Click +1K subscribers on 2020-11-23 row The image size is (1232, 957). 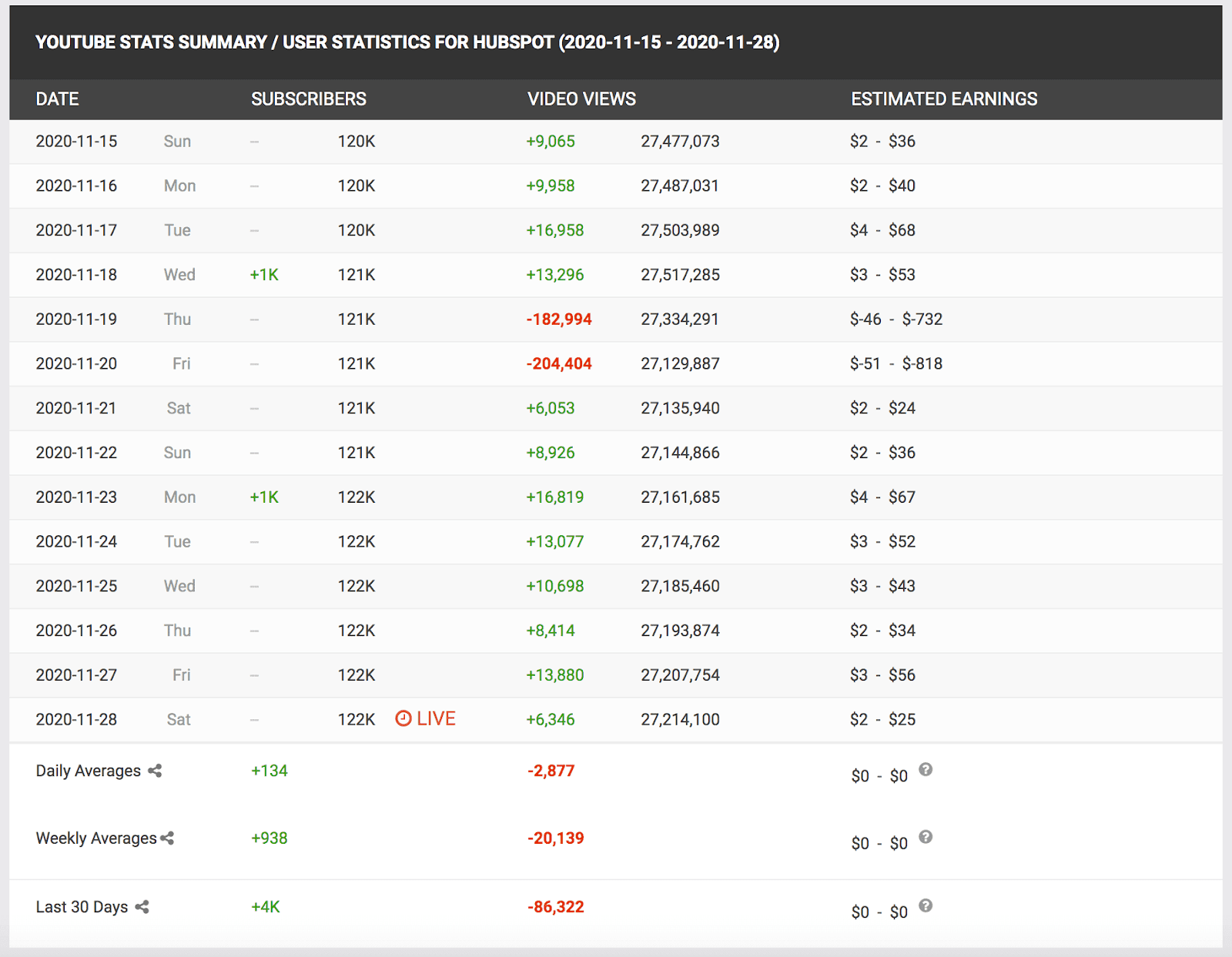pyautogui.click(x=264, y=497)
